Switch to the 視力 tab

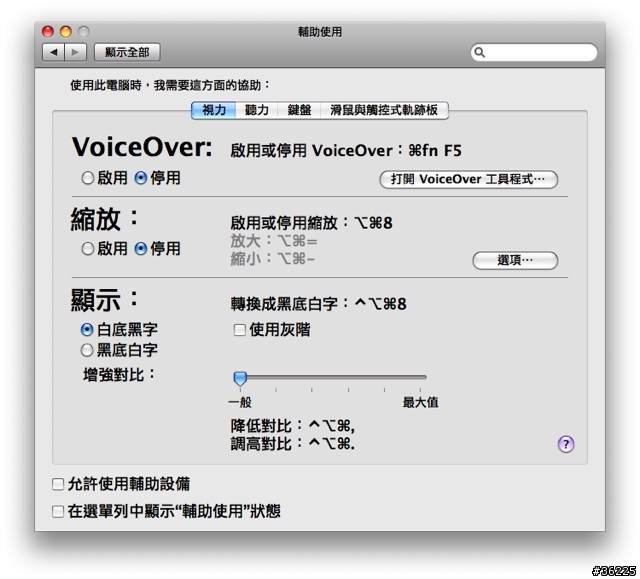pos(214,110)
